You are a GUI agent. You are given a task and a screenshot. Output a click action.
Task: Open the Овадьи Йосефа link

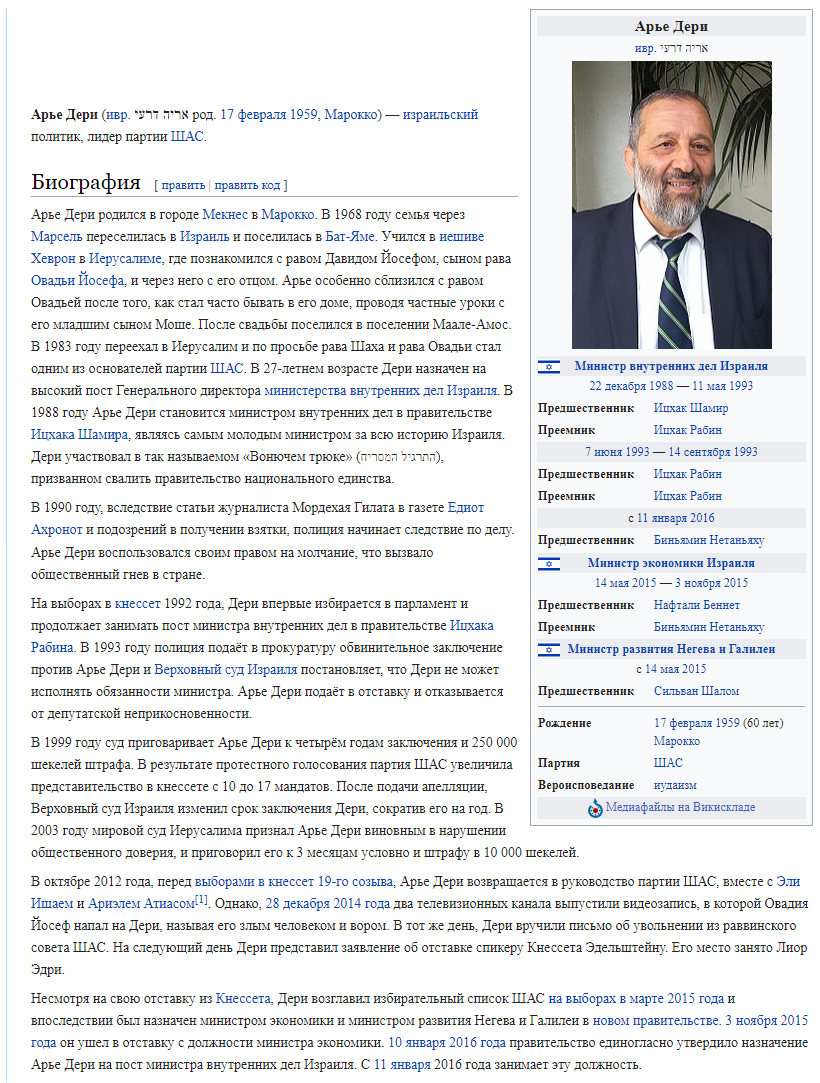[77, 281]
